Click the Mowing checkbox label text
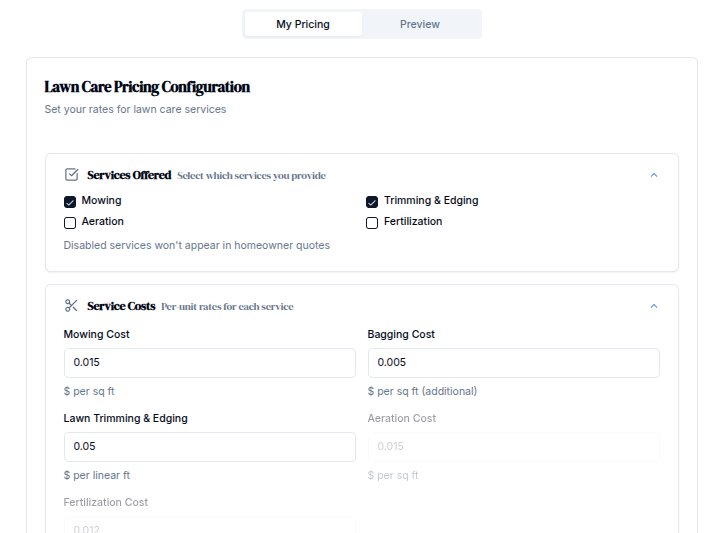Image resolution: width=715 pixels, height=533 pixels. pyautogui.click(x=101, y=201)
